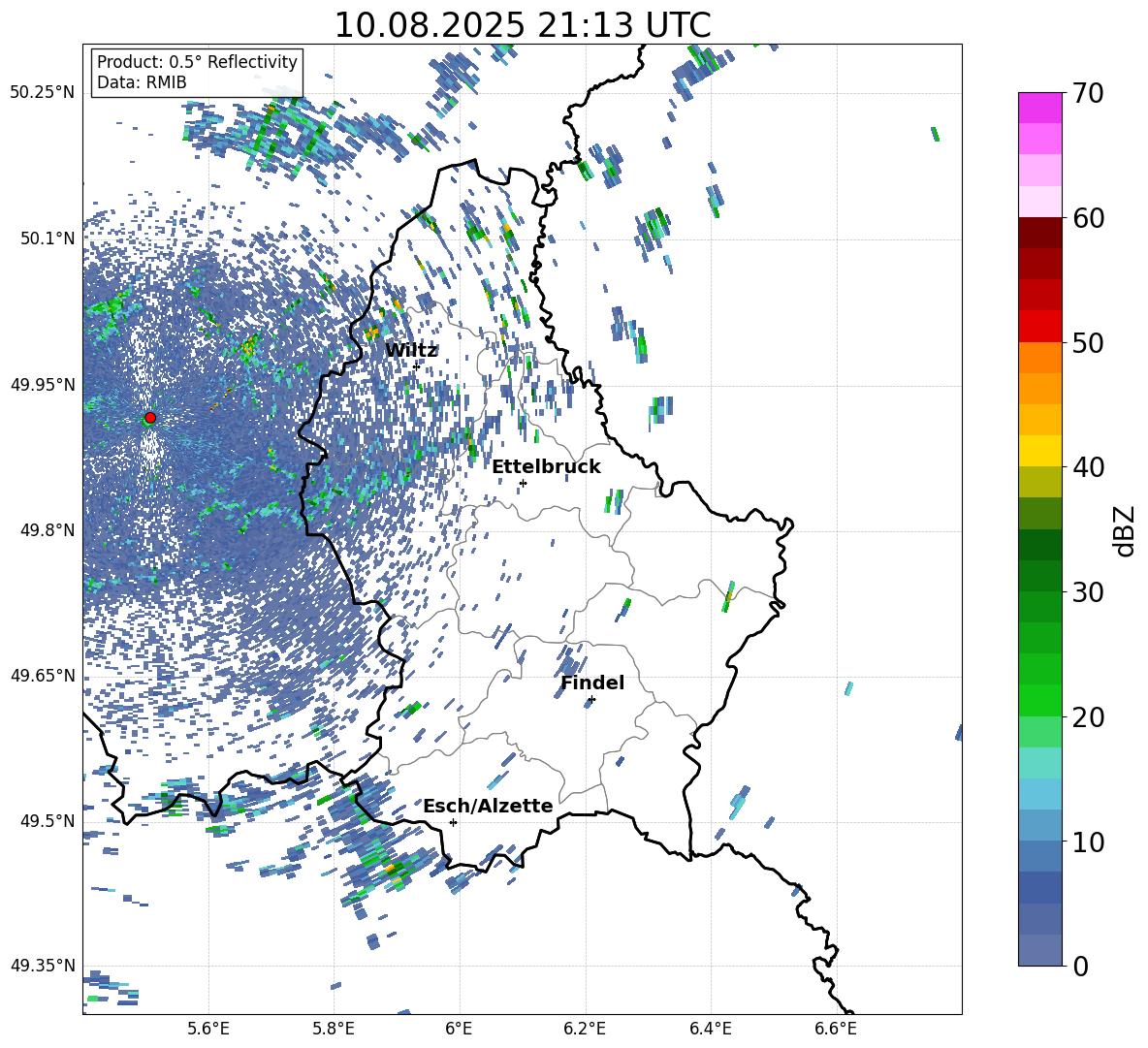Click the Findel city label
Viewport: 1148px width, 1048px height.
coord(592,683)
